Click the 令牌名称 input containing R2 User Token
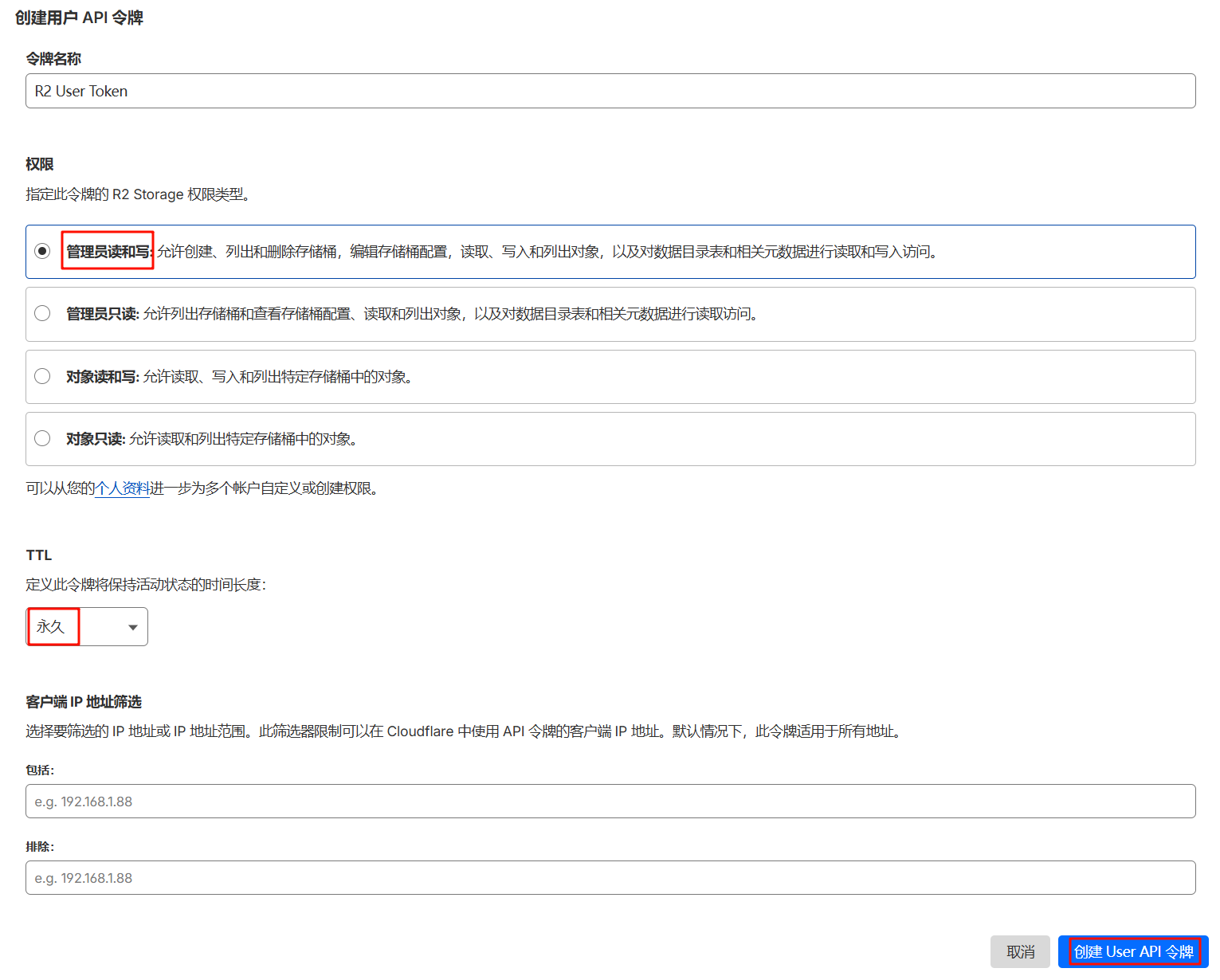Viewport: 1220px width, 980px height. point(610,91)
